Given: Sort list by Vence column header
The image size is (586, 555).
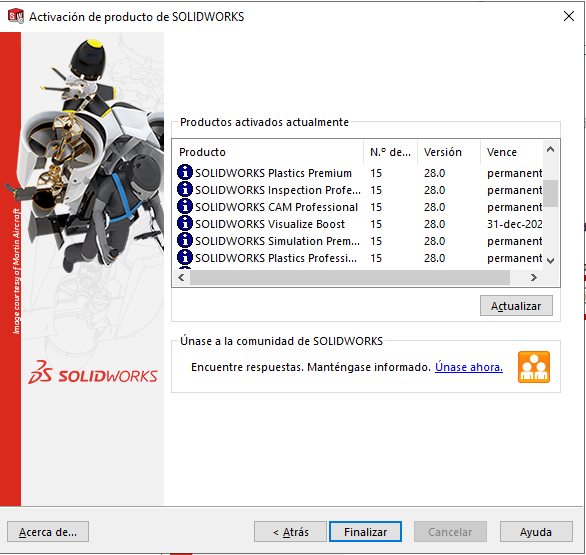Looking at the screenshot, I should click(x=512, y=152).
